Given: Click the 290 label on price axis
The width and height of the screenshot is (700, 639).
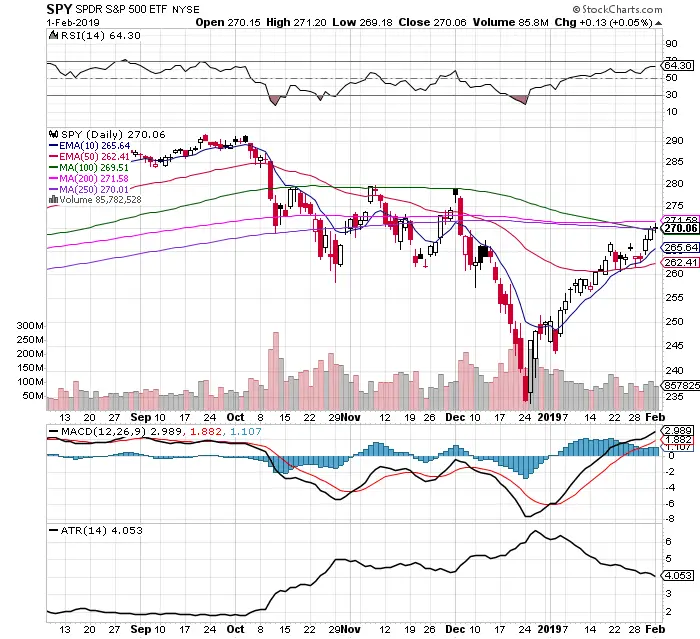Looking at the screenshot, I should click(674, 141).
